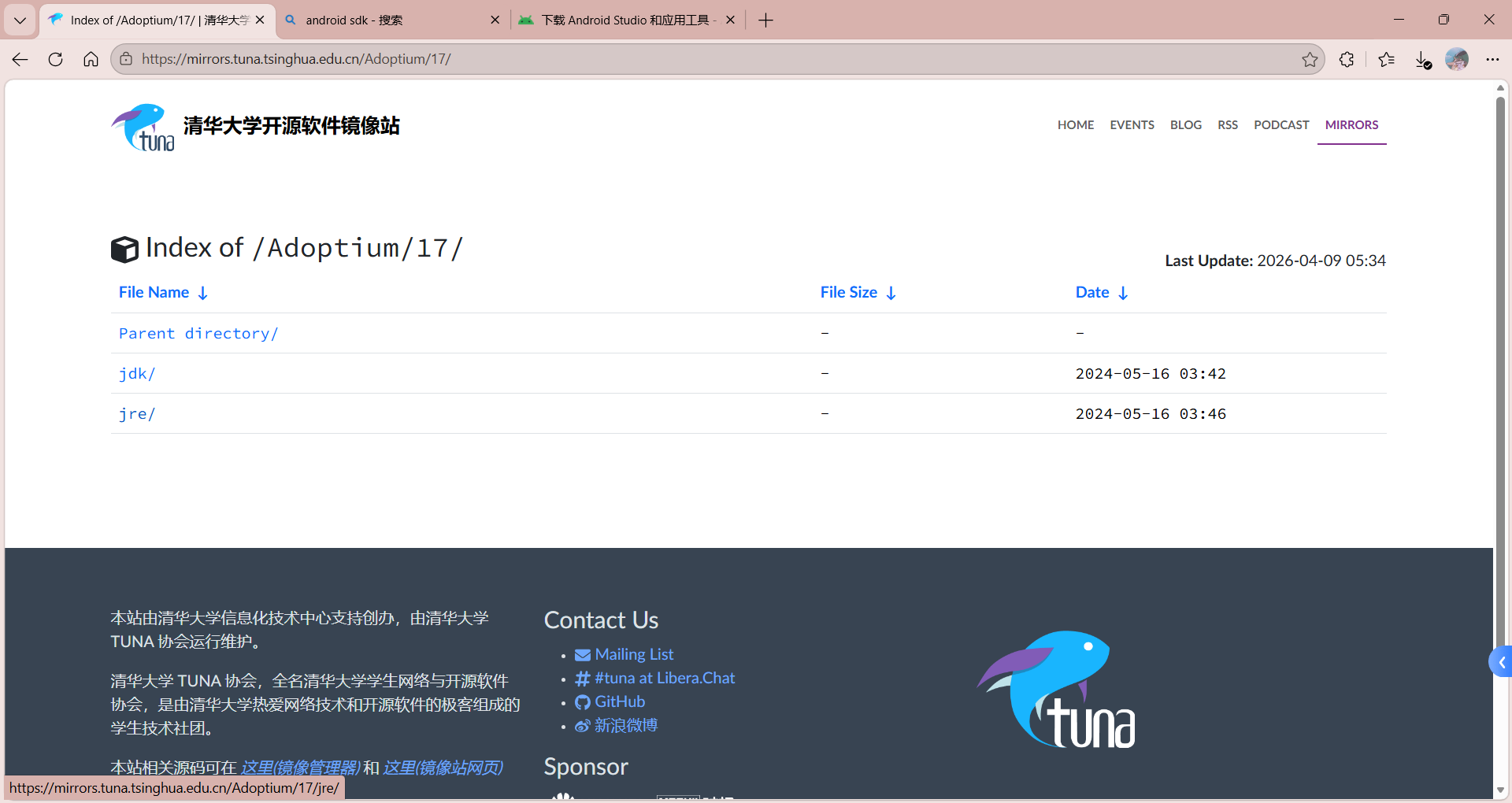Click the box icon beside Index of
The height and width of the screenshot is (803, 1512).
click(x=124, y=250)
